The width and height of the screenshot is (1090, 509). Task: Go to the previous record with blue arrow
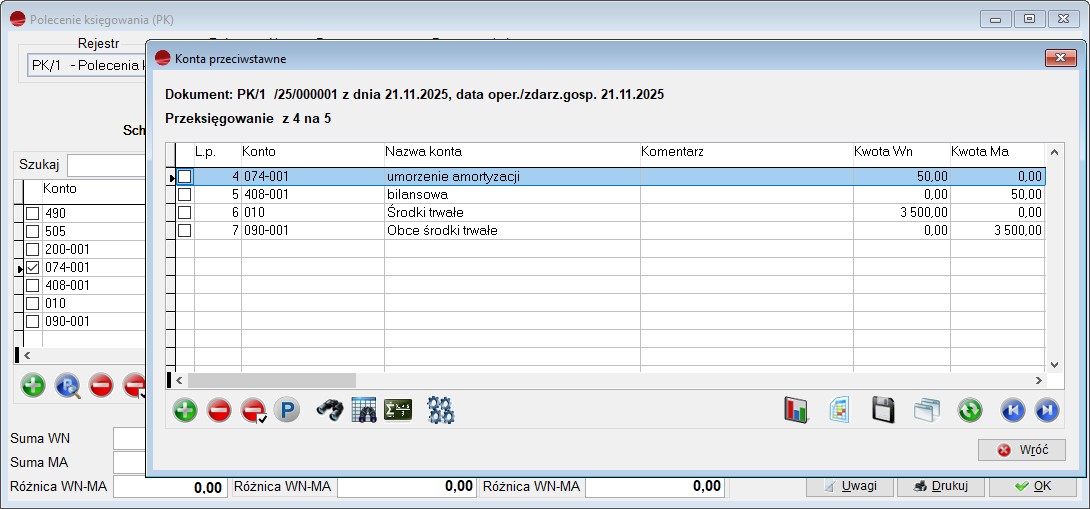[1013, 410]
